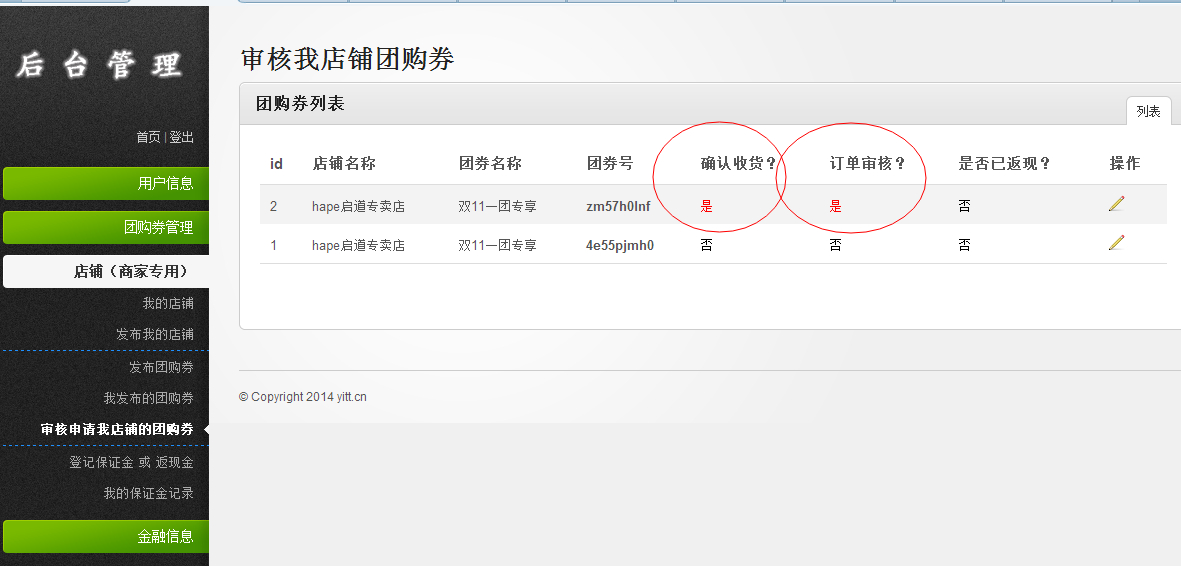Click the 后台管理 logo title

point(99,66)
